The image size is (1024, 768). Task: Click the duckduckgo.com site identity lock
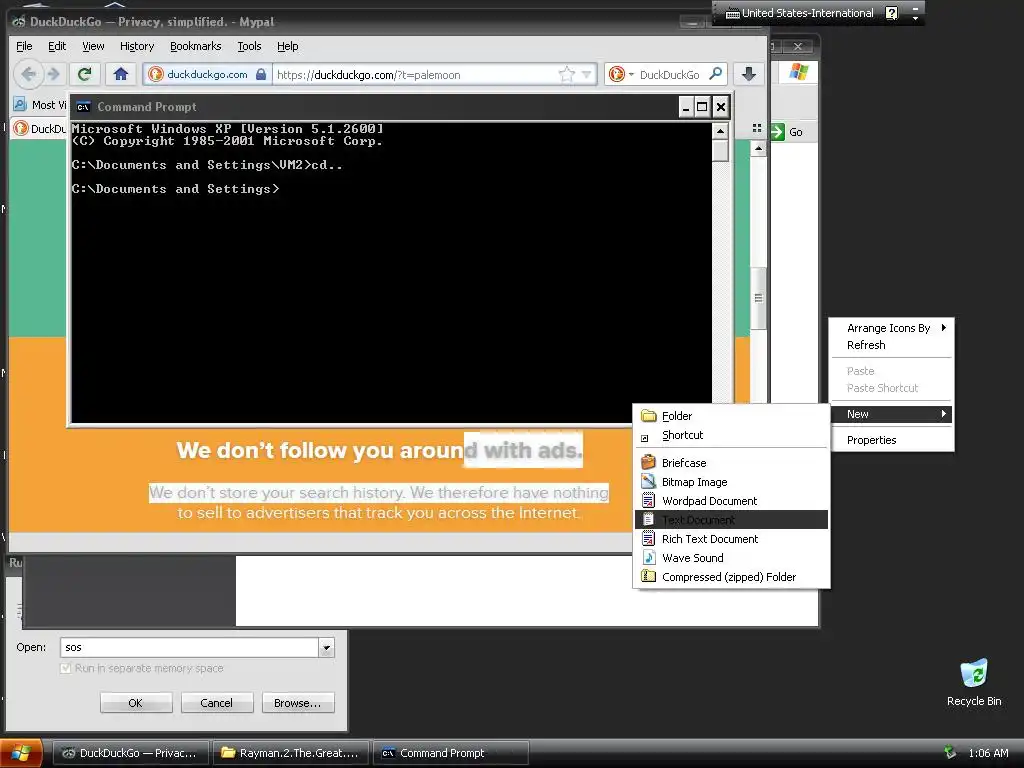point(261,74)
